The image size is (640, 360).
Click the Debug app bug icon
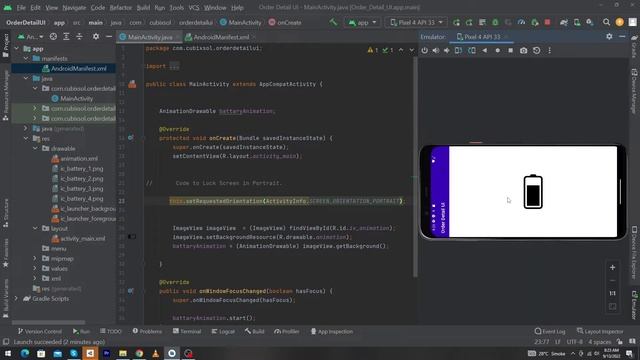495,22
